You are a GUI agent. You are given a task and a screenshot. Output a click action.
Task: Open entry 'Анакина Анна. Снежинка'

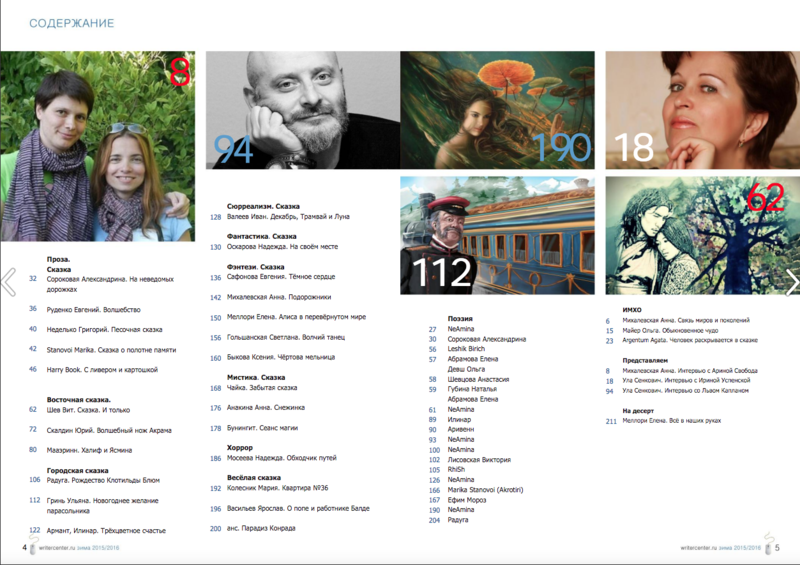coord(266,407)
